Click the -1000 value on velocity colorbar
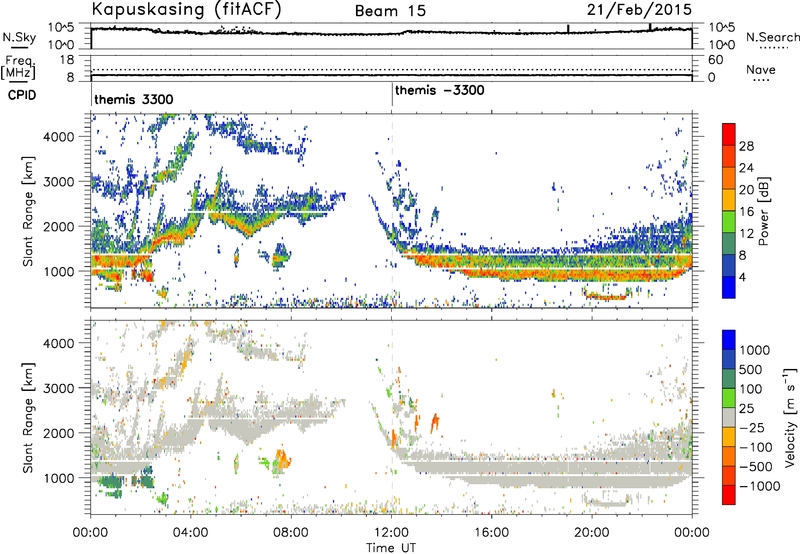 760,486
